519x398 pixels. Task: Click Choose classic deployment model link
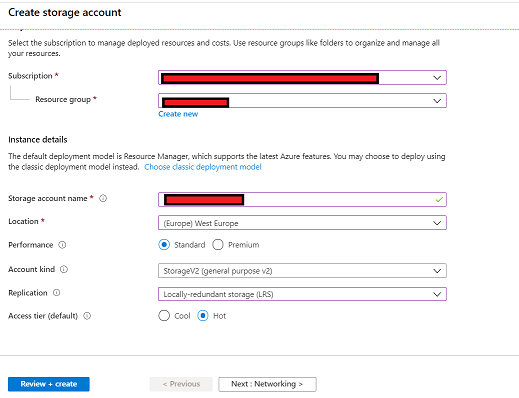pos(203,167)
